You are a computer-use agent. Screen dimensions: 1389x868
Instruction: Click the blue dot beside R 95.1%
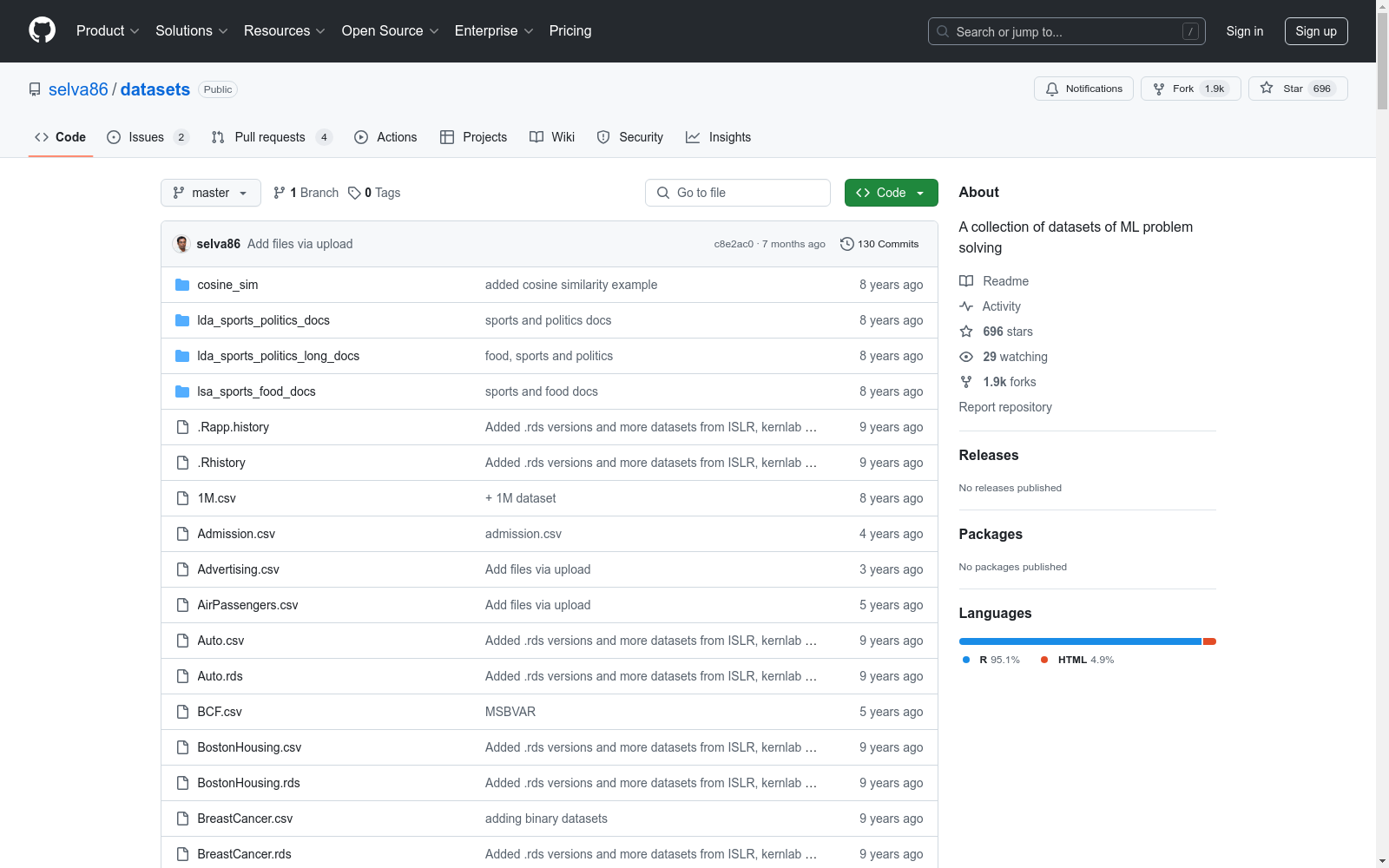tap(966, 660)
